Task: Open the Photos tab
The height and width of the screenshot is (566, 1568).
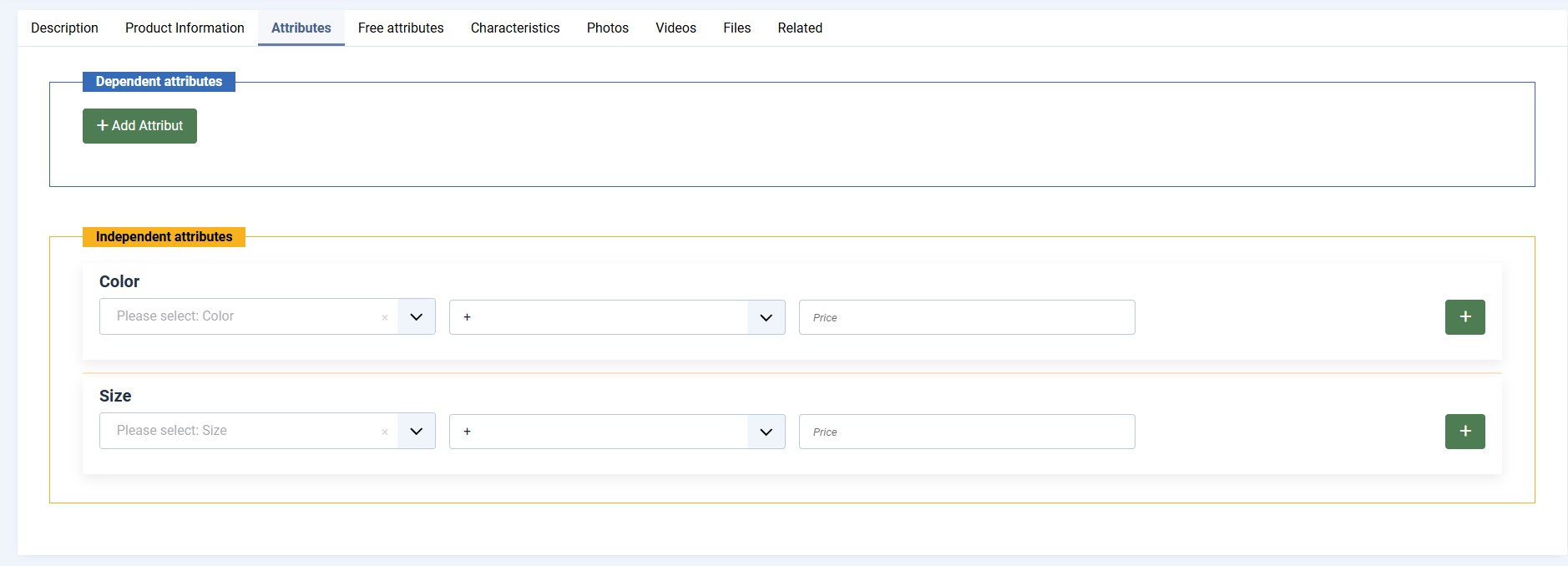Action: [608, 28]
